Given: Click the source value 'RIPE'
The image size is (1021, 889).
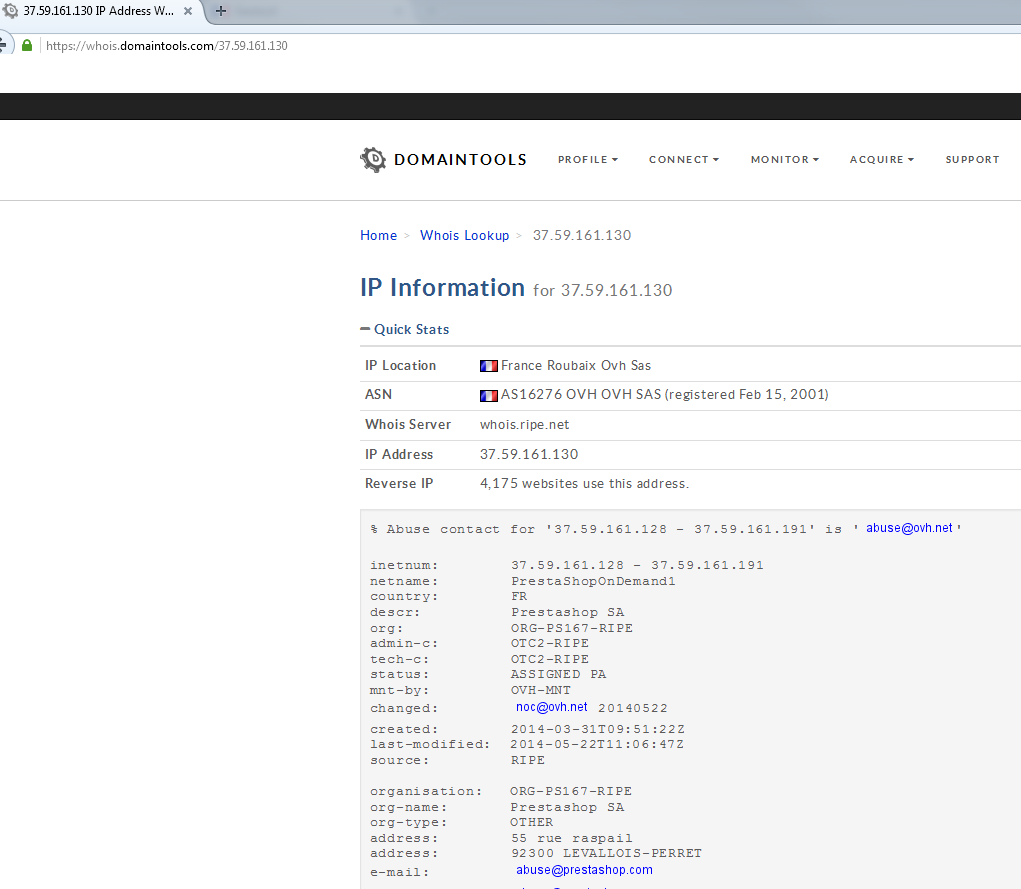Looking at the screenshot, I should tap(527, 760).
